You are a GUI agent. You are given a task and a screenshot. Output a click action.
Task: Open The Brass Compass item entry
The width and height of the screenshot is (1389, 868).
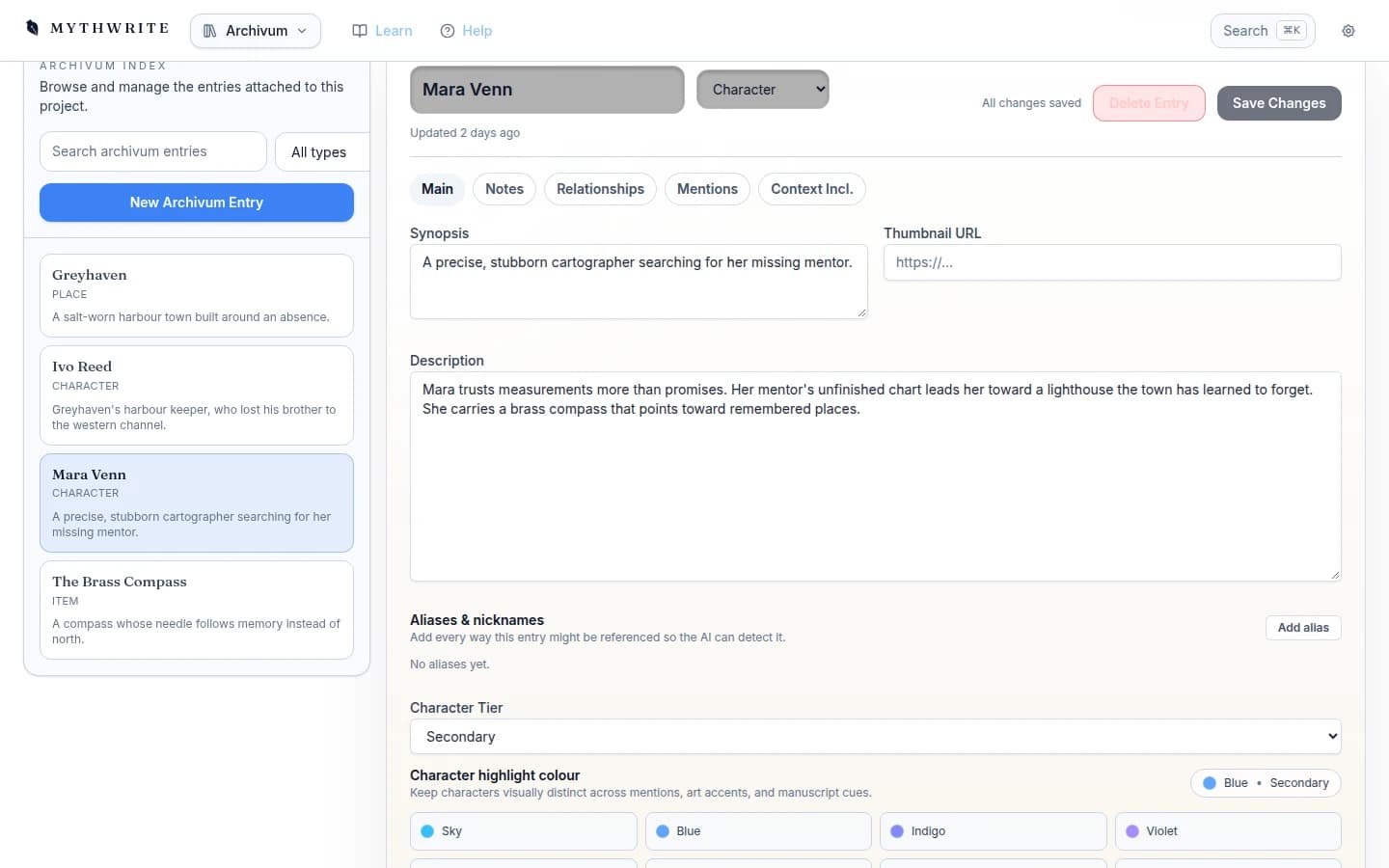click(197, 610)
